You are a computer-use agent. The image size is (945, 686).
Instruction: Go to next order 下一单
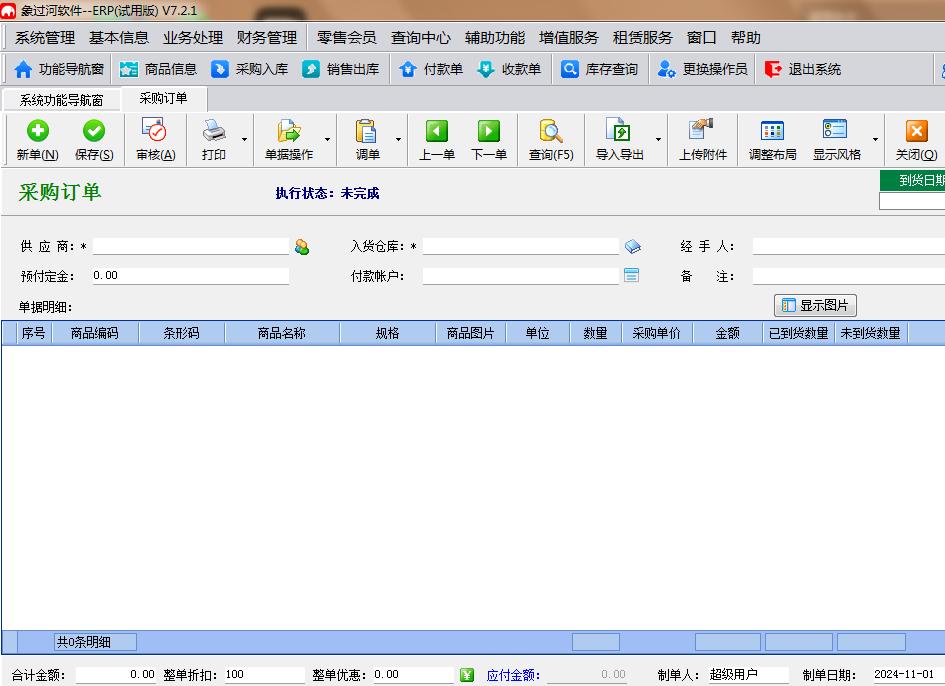(x=489, y=140)
